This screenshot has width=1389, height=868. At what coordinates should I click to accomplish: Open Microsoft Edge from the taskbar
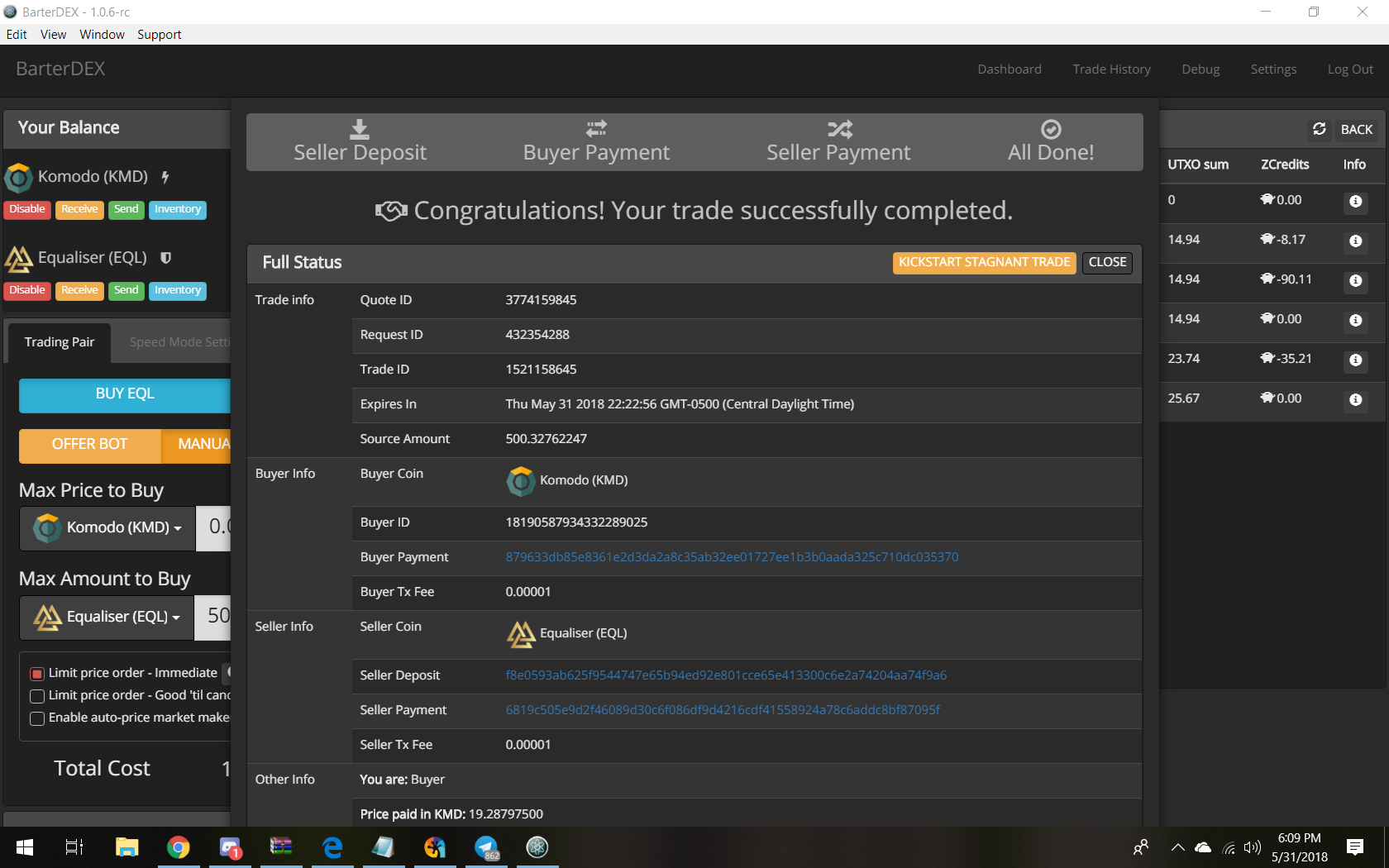point(332,847)
